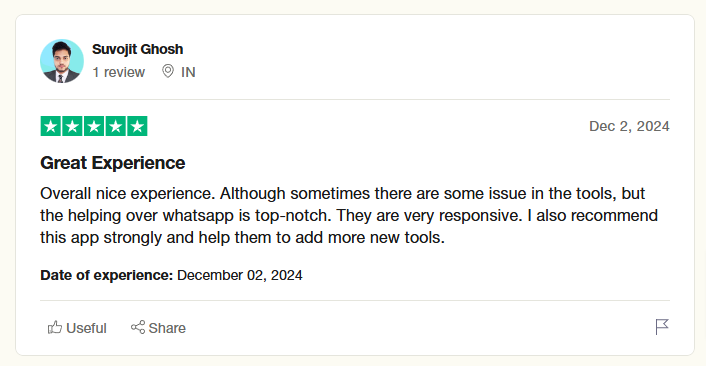
Task: Click the first green rating star
Action: [51, 126]
